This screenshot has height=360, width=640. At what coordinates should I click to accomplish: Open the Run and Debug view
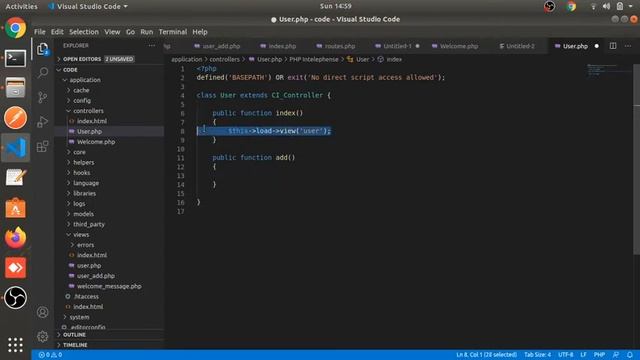[42, 122]
